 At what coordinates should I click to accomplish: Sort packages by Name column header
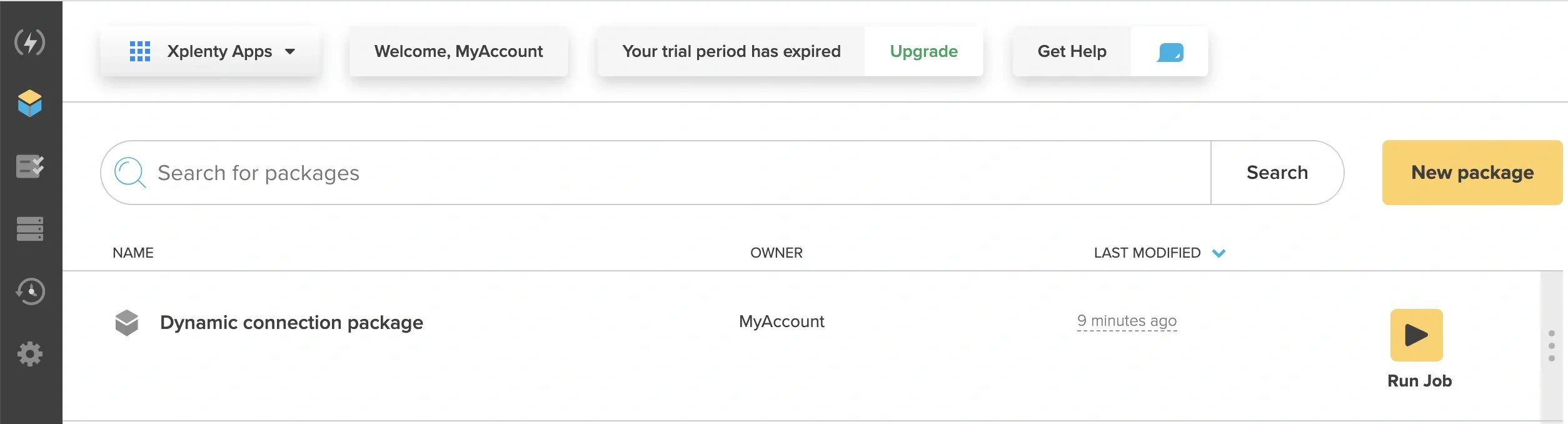(133, 253)
